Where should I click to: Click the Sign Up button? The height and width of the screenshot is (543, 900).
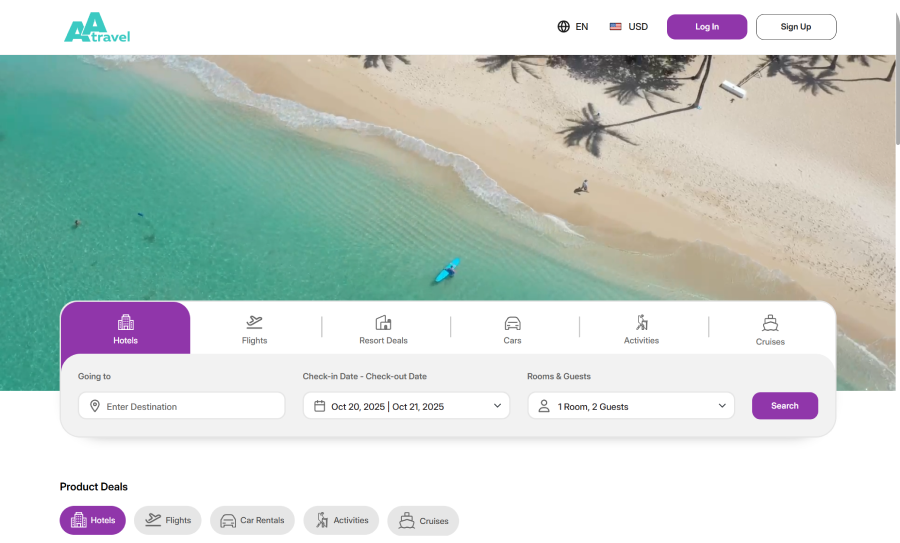[x=796, y=27]
